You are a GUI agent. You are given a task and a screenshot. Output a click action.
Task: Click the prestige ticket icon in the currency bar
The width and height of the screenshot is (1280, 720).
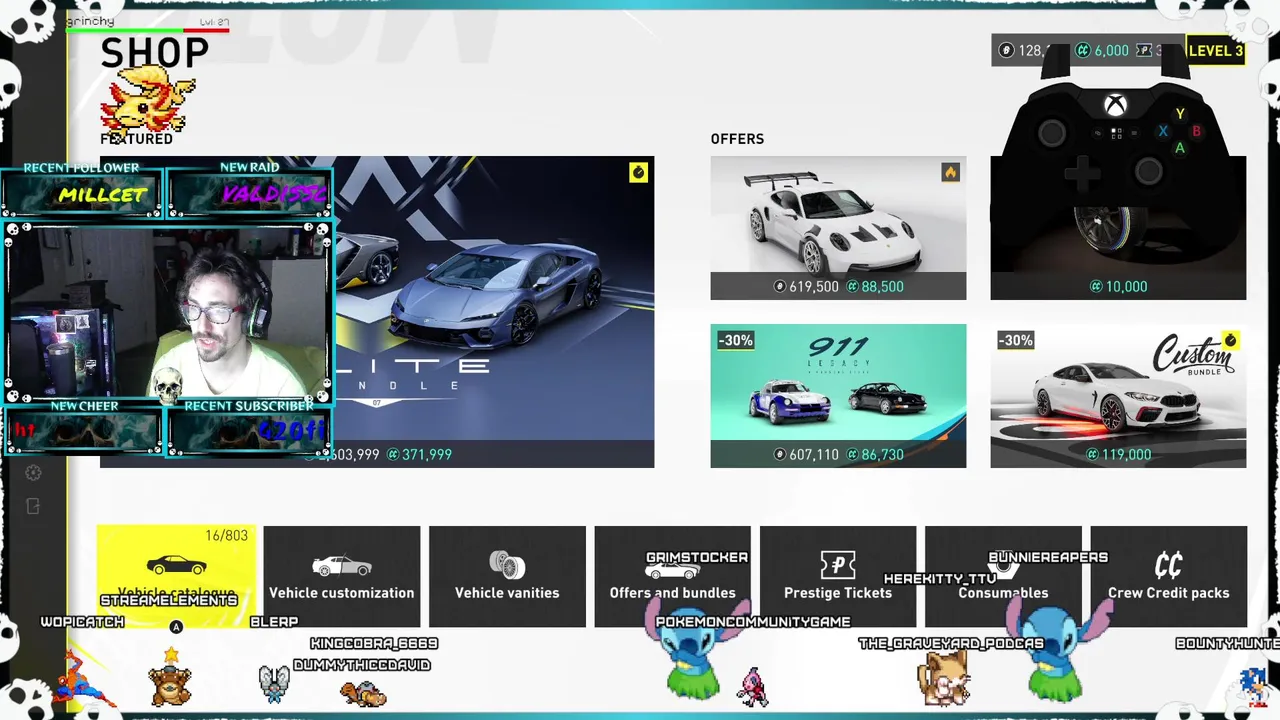1145,51
